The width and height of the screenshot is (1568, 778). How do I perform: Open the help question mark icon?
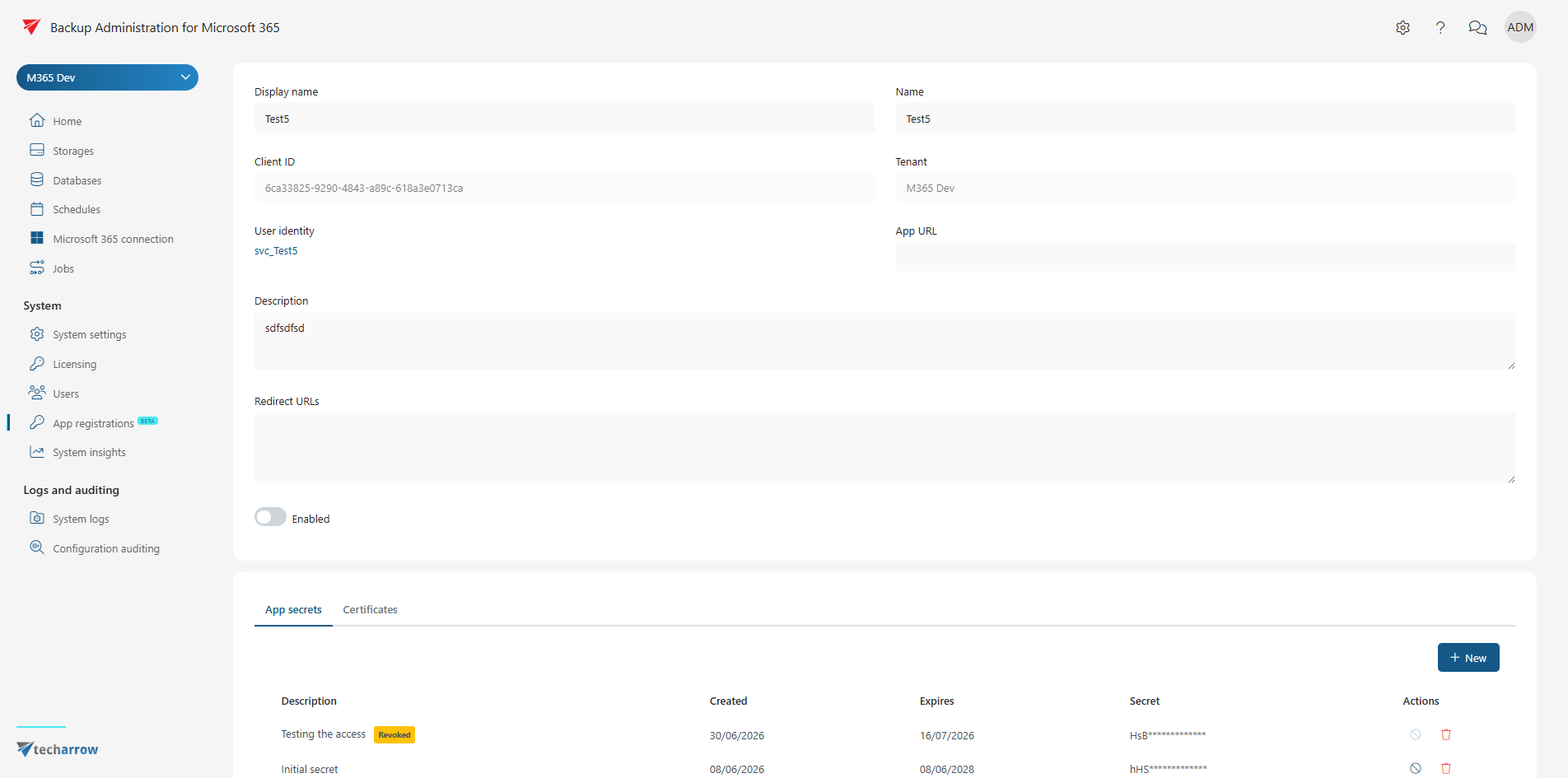pyautogui.click(x=1440, y=28)
